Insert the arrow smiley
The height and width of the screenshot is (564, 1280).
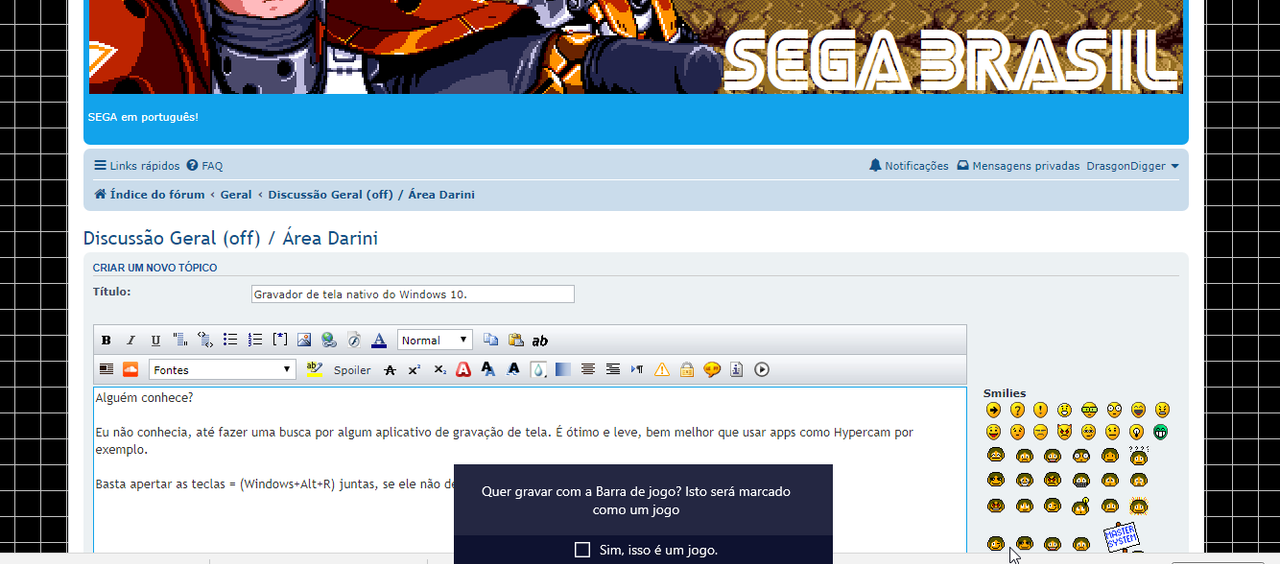[994, 410]
